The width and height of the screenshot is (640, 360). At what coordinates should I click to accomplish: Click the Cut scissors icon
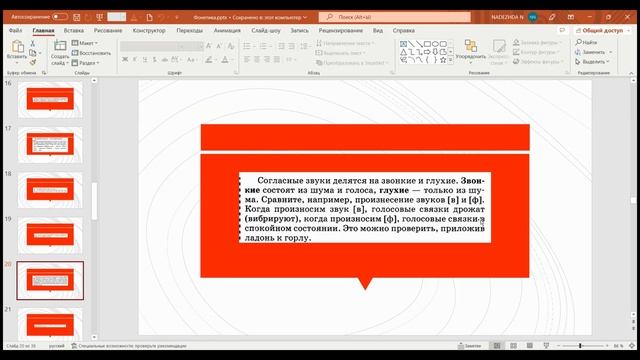click(33, 43)
